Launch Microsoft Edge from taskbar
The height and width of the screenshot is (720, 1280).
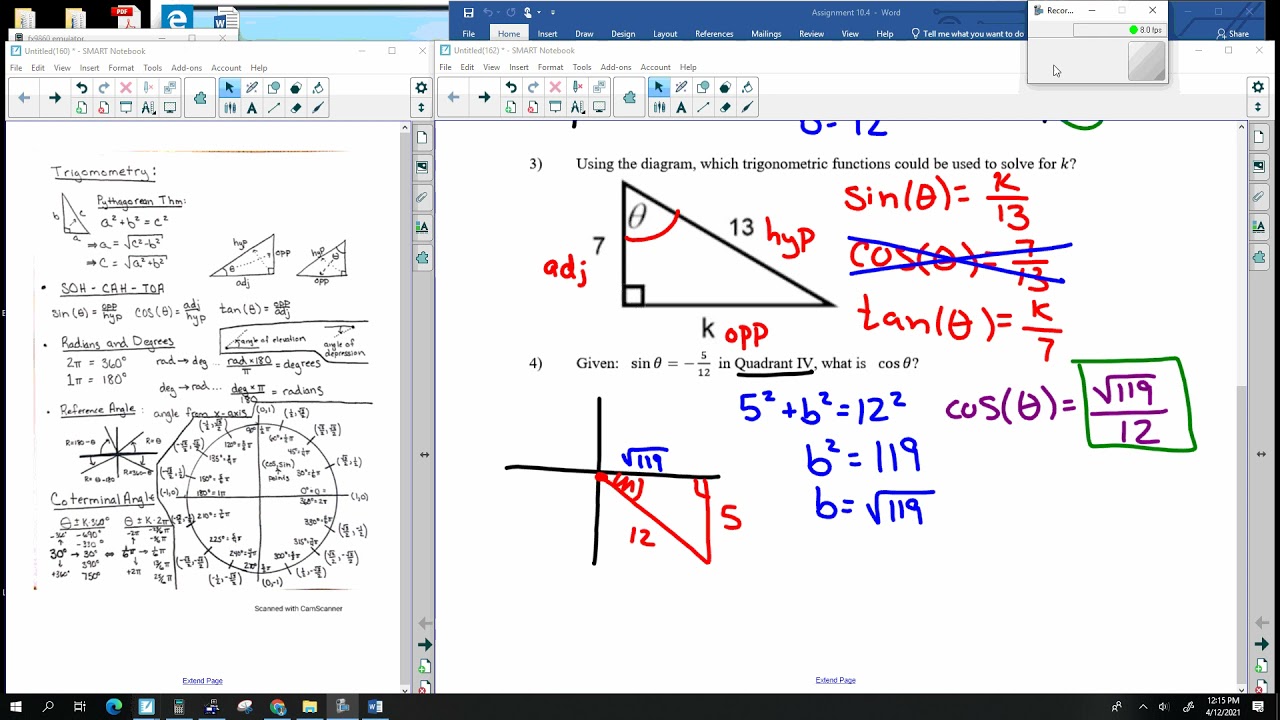point(113,706)
